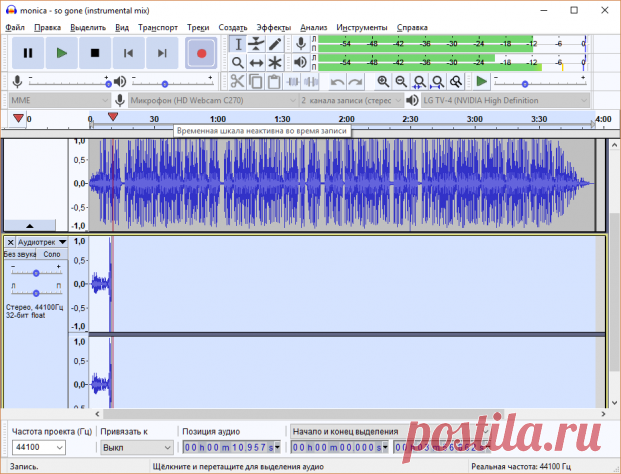Select the Envelope tool
The width and height of the screenshot is (621, 474).
click(256, 44)
